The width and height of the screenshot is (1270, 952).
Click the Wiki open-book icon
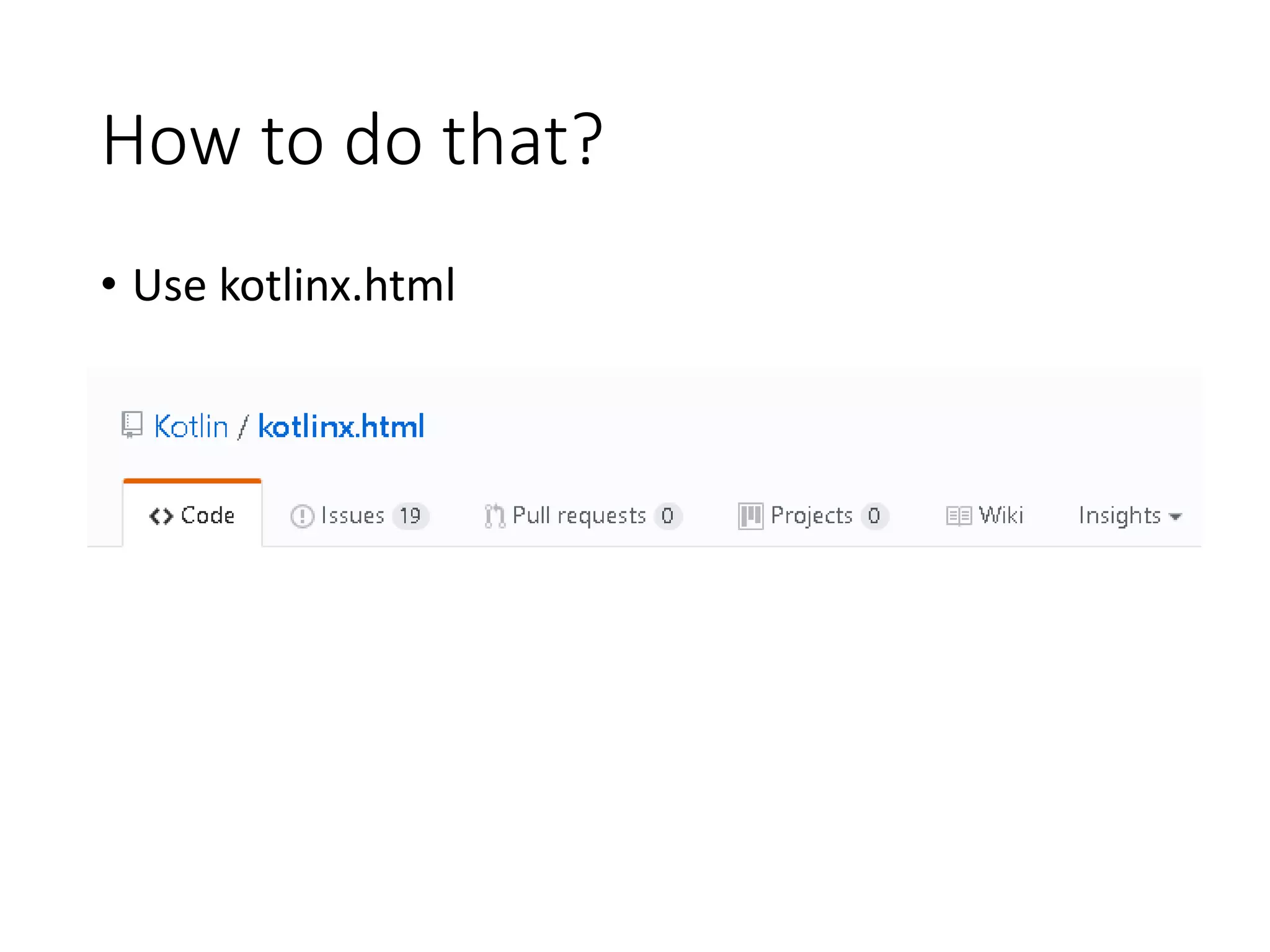tap(958, 516)
